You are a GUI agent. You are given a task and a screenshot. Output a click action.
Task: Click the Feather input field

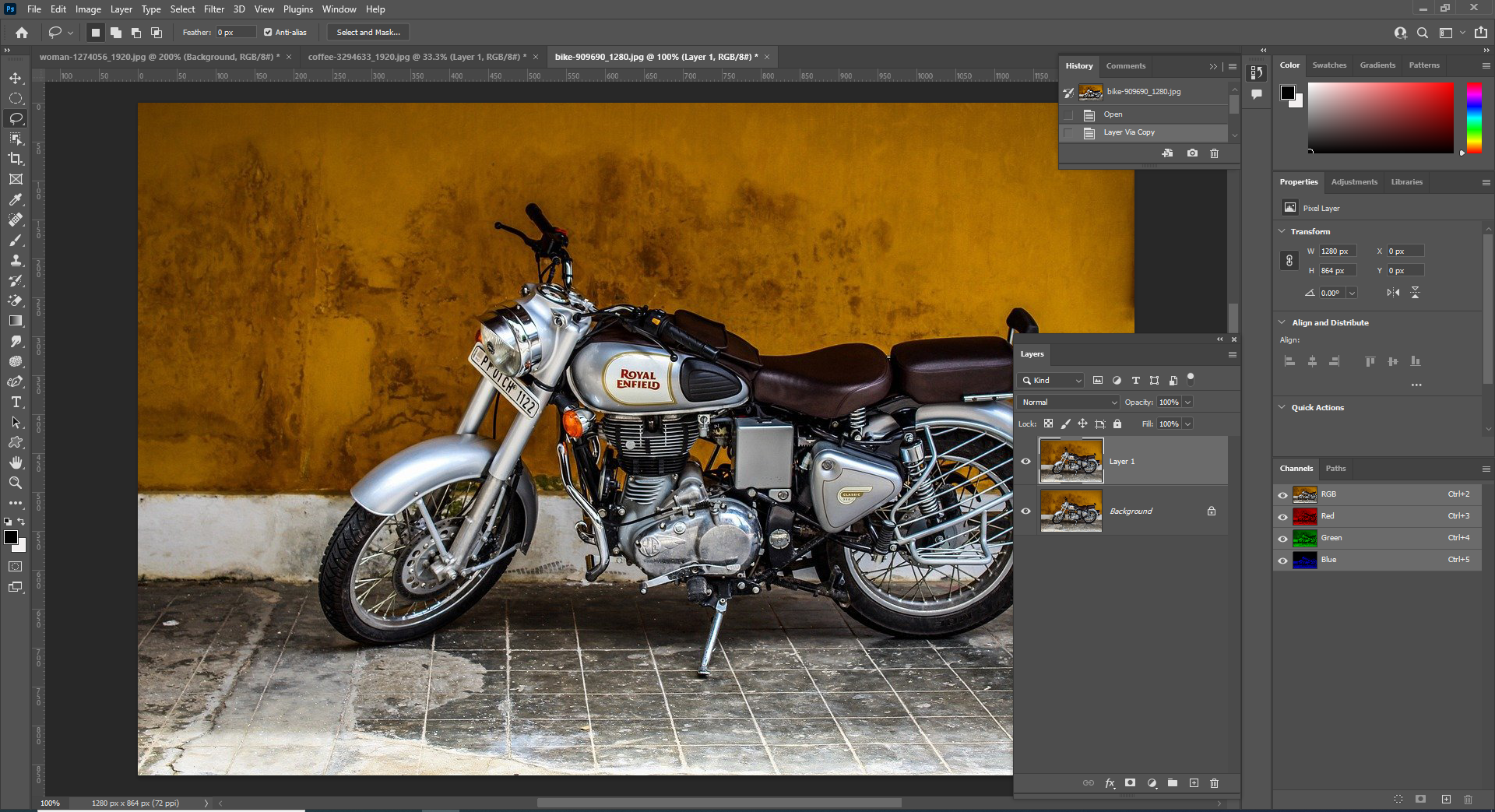tap(235, 33)
